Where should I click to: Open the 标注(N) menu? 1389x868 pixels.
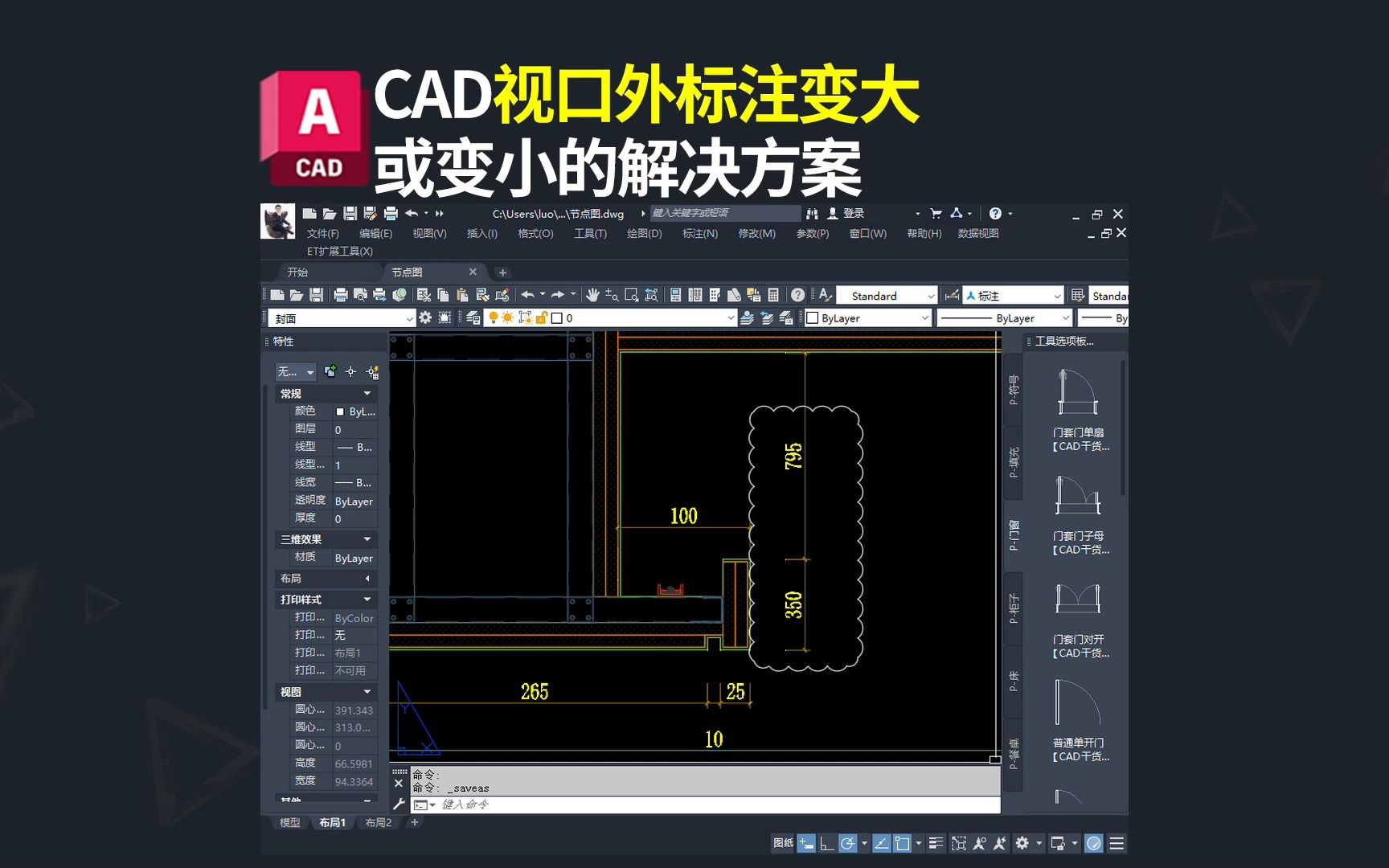(699, 233)
